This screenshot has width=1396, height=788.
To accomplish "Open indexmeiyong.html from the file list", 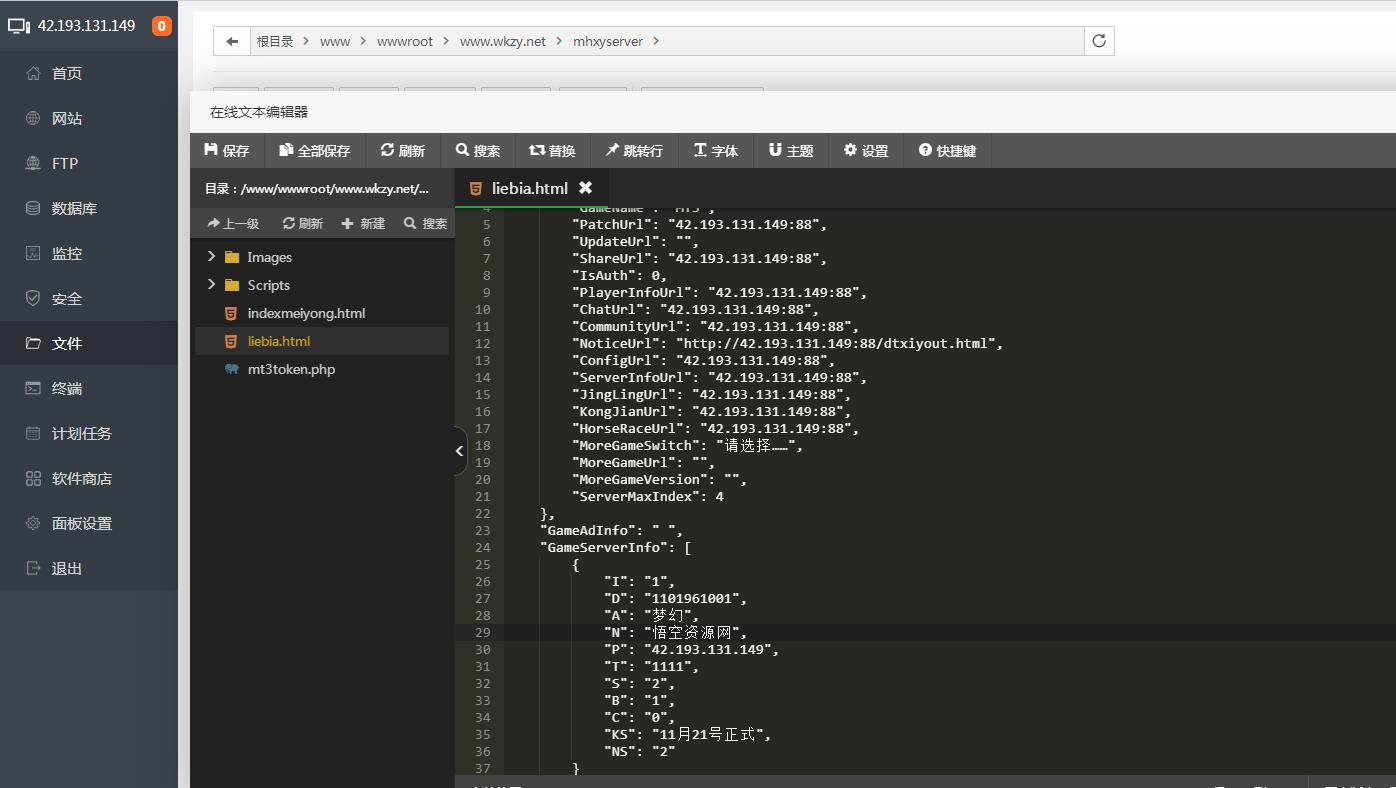I will tap(305, 313).
